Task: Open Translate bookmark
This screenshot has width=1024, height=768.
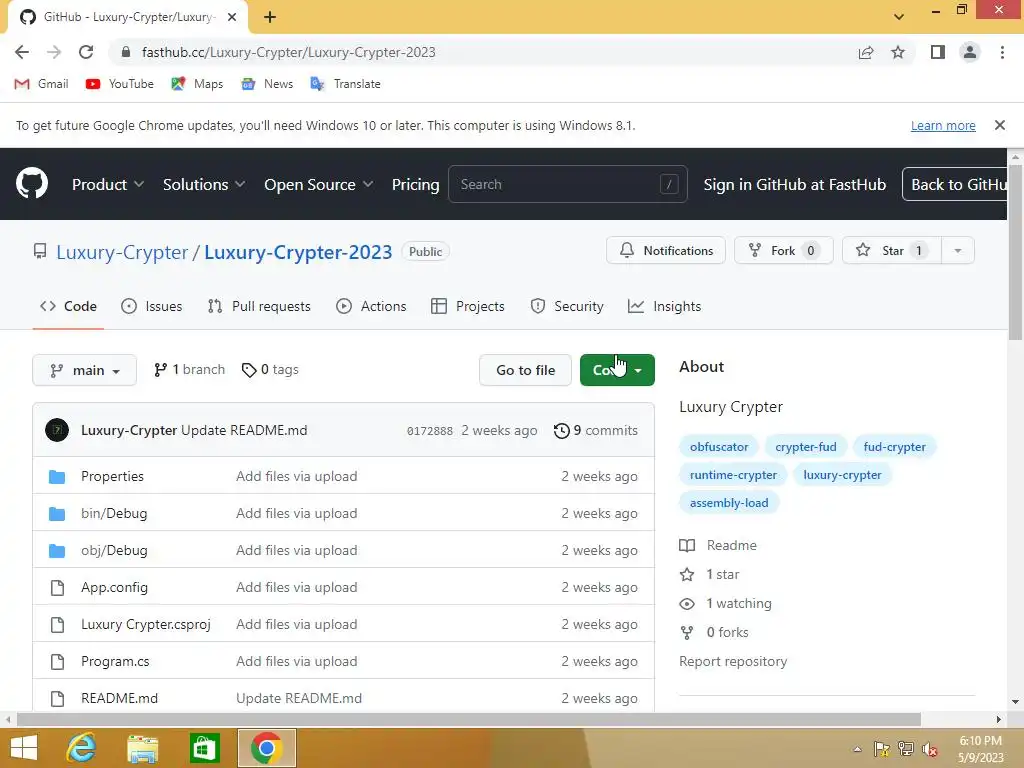Action: click(x=345, y=84)
